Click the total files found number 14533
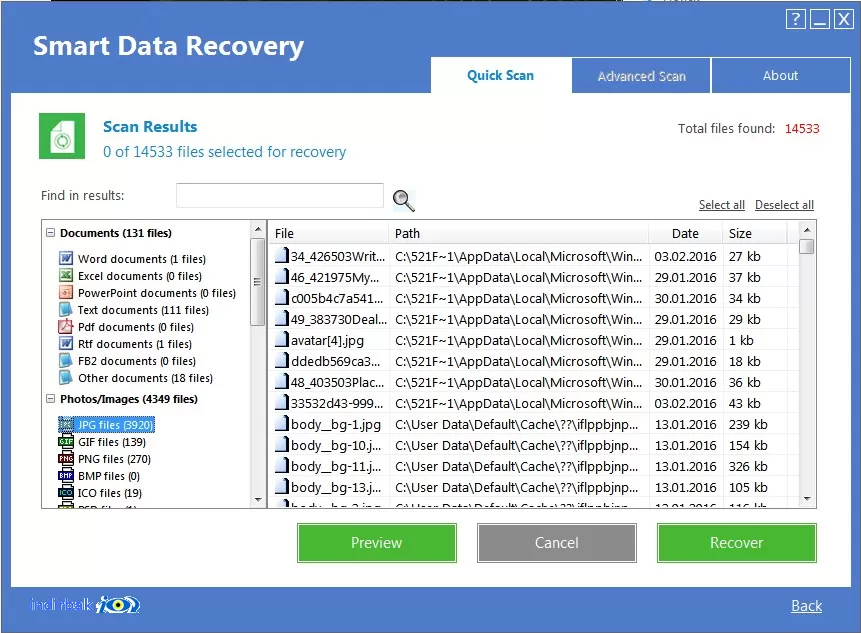This screenshot has height=633, width=861. coord(802,128)
